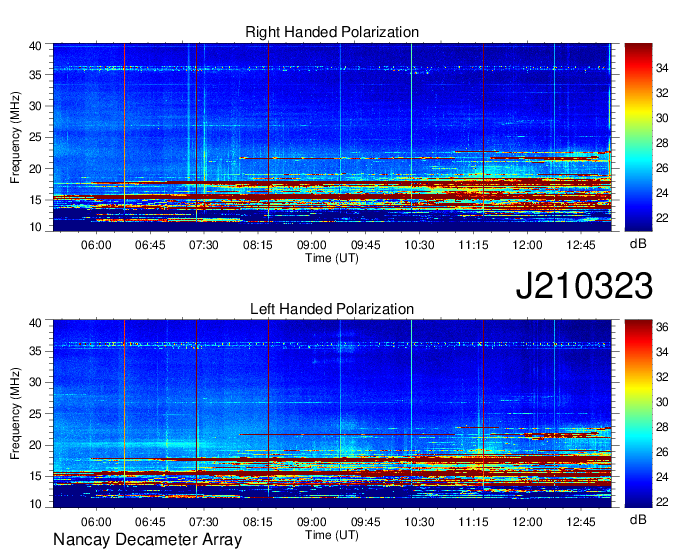Click 15 MHz tick on Right Handed plot
Screen dimensions: 680x552
35,200
